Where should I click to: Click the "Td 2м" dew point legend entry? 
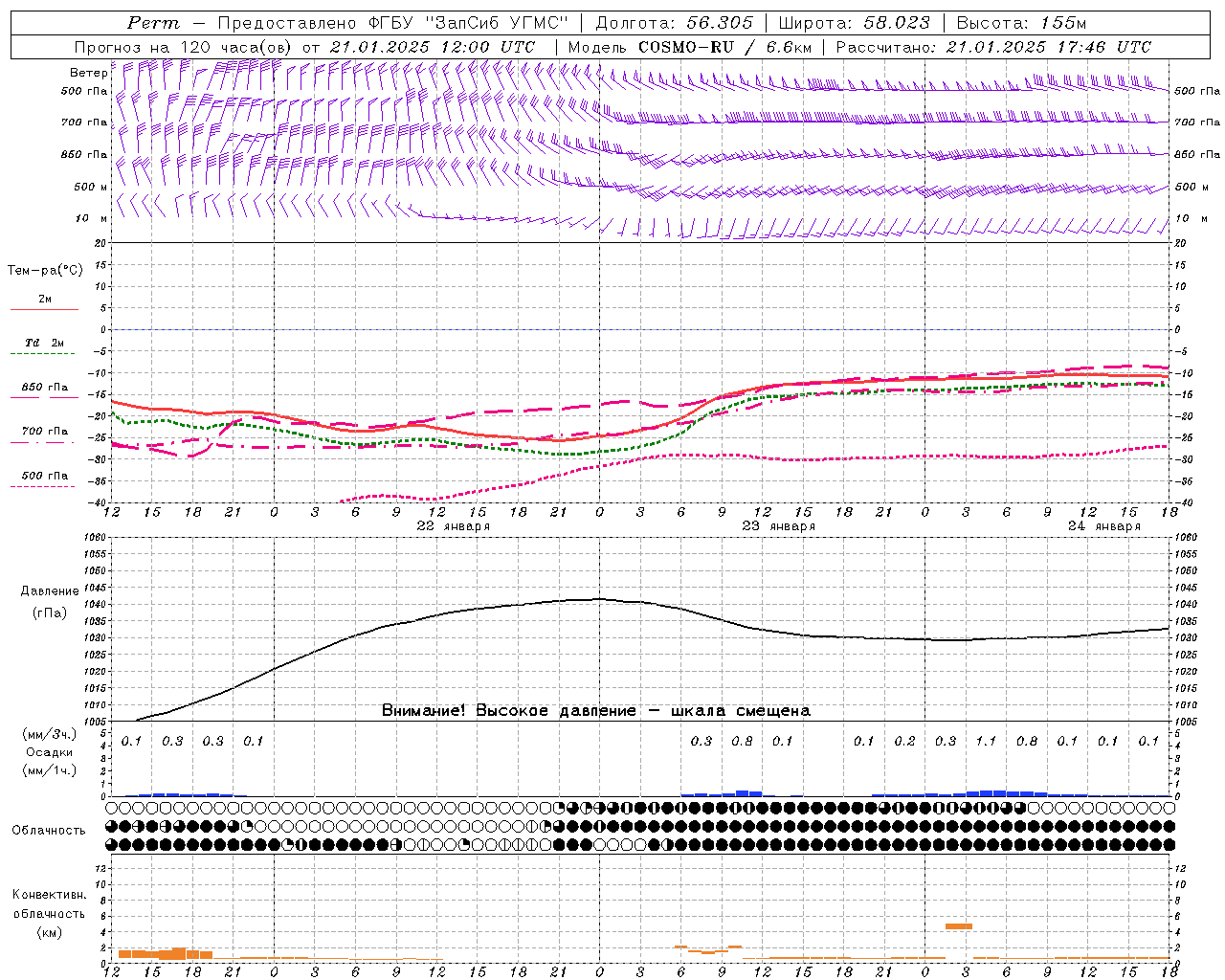45,343
